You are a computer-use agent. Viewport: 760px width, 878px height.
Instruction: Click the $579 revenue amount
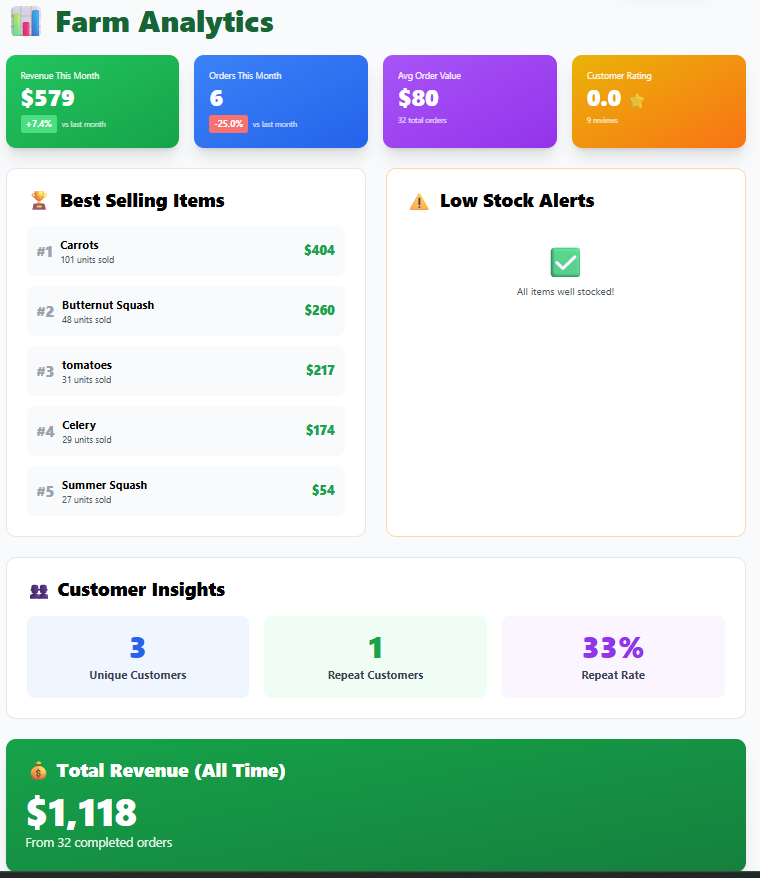pos(48,99)
